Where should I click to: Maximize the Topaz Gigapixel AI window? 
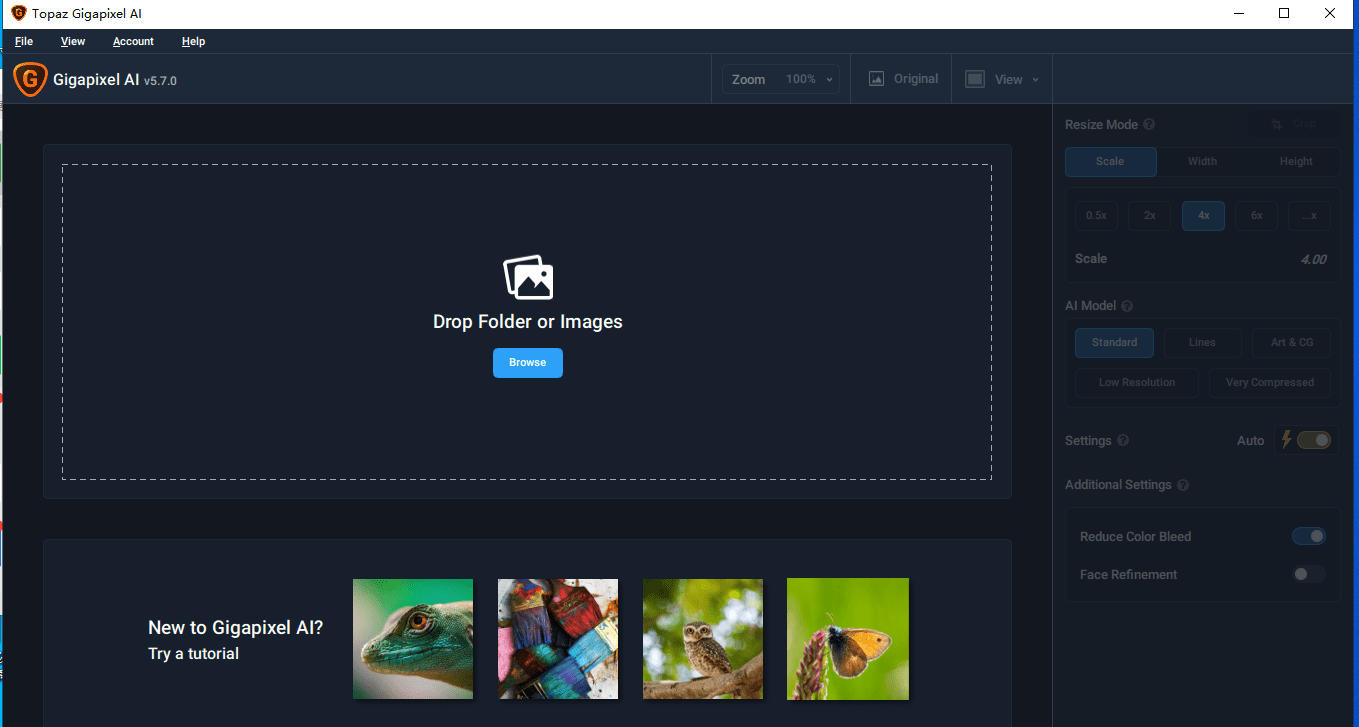(1284, 13)
